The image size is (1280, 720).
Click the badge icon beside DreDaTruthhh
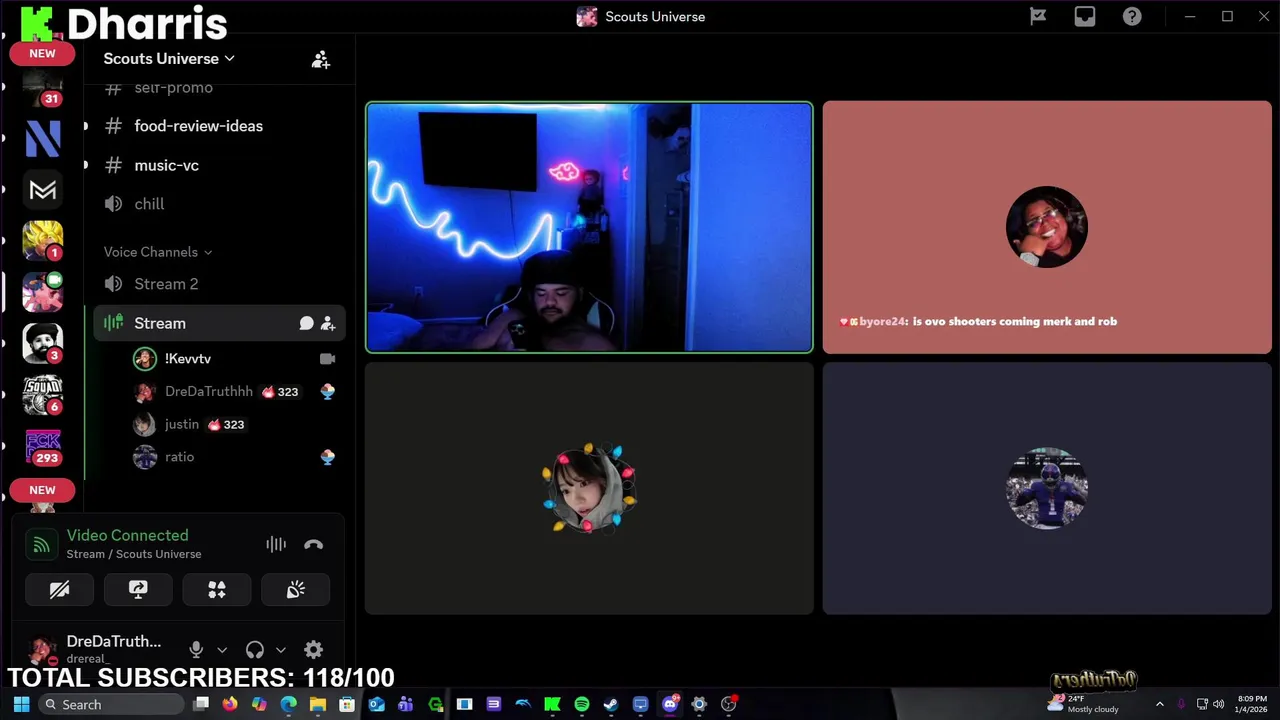click(x=327, y=392)
